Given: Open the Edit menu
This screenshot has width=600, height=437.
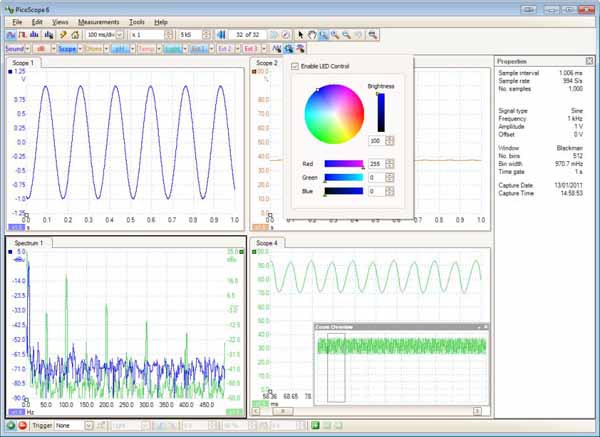Looking at the screenshot, I should (37, 22).
